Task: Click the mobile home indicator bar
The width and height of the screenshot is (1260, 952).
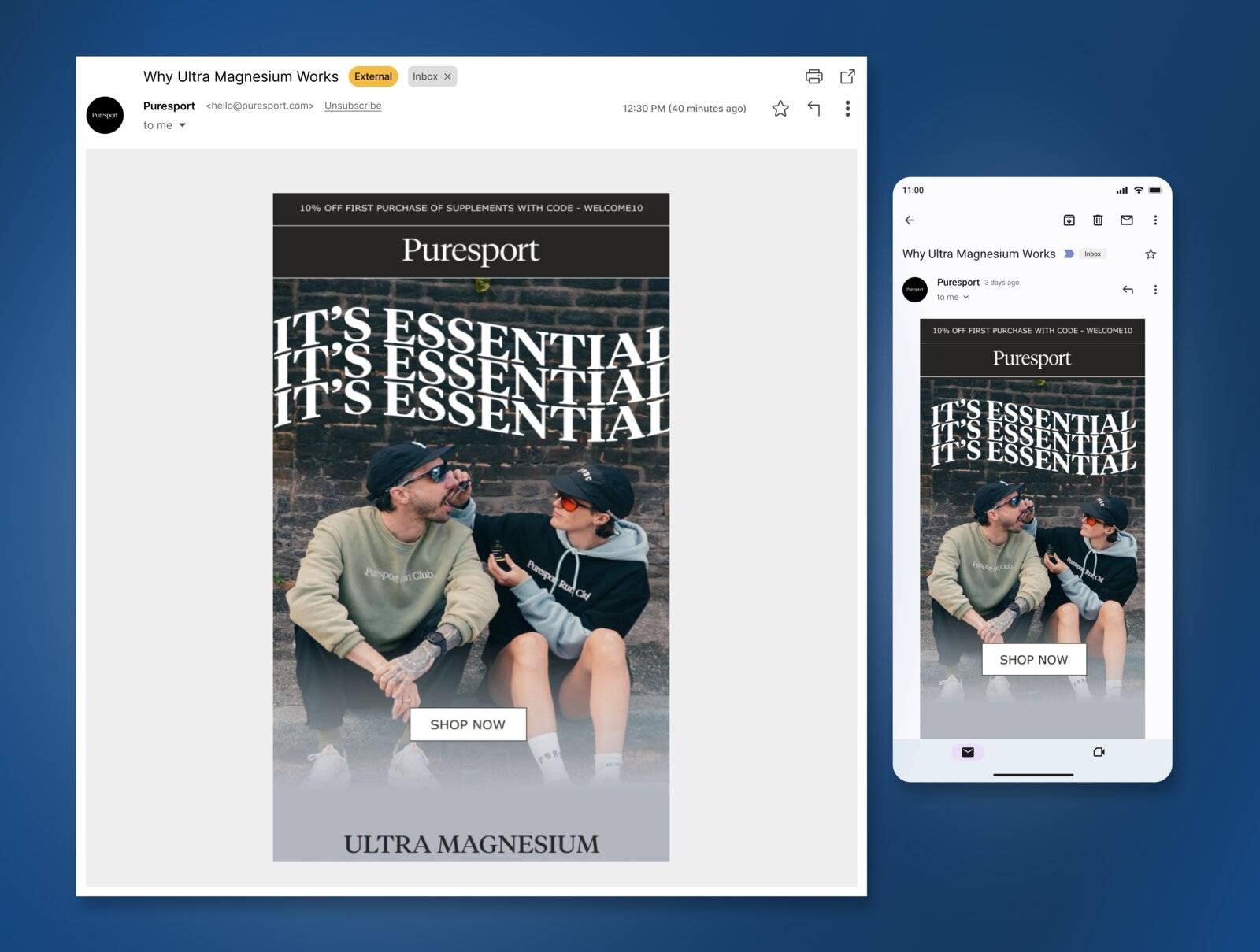Action: [1033, 775]
